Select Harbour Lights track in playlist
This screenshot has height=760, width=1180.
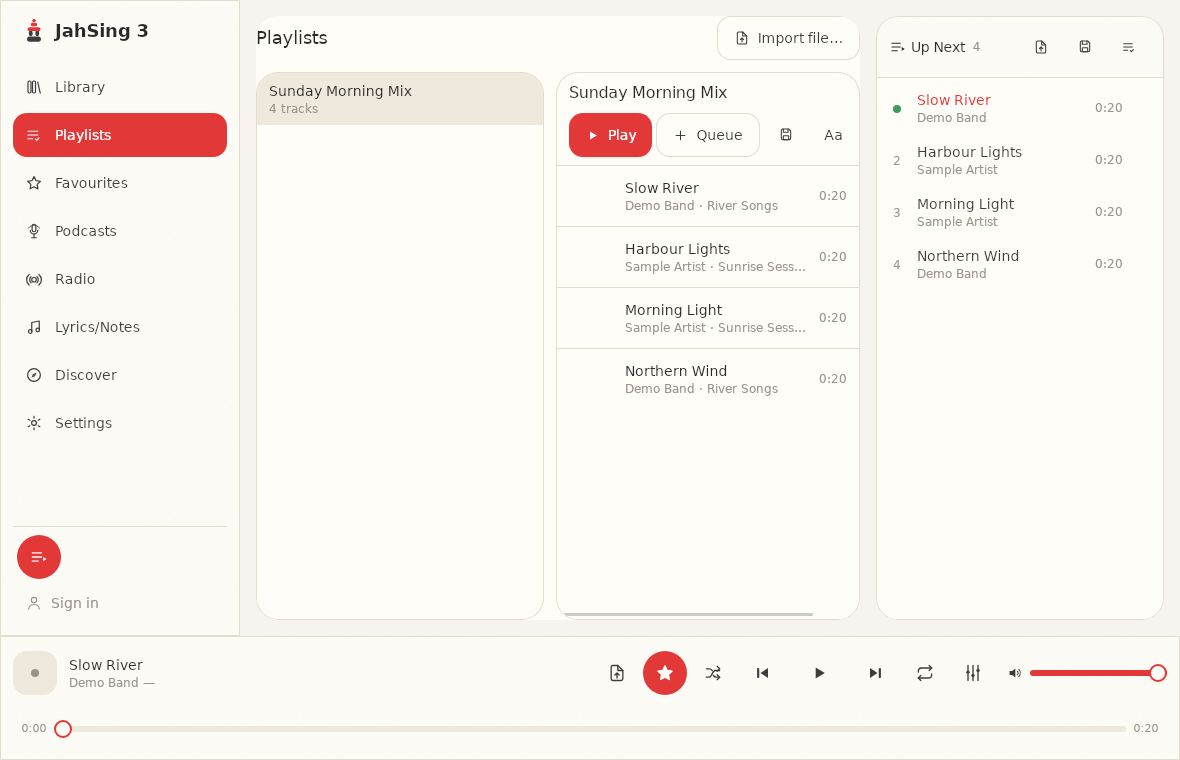tap(707, 257)
